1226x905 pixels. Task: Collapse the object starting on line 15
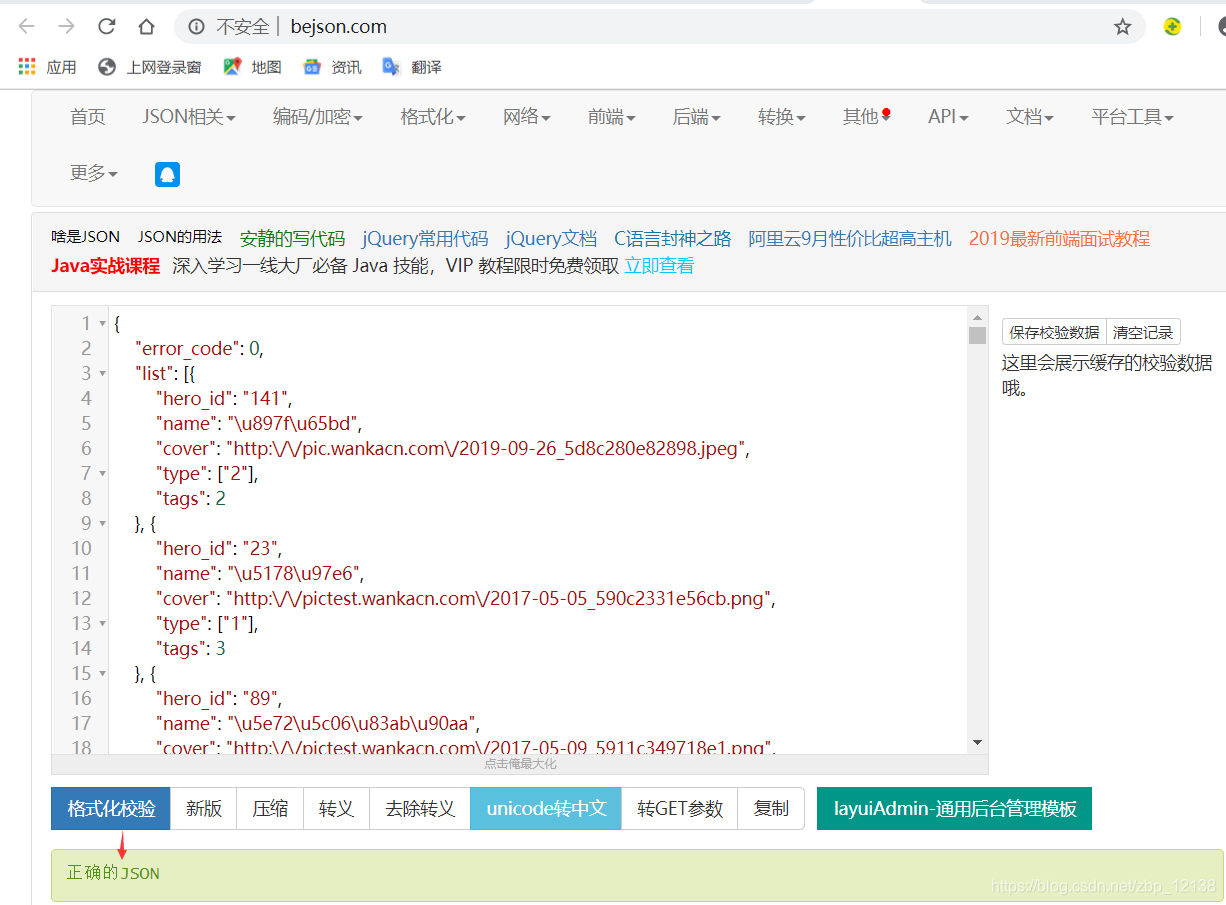pyautogui.click(x=103, y=674)
